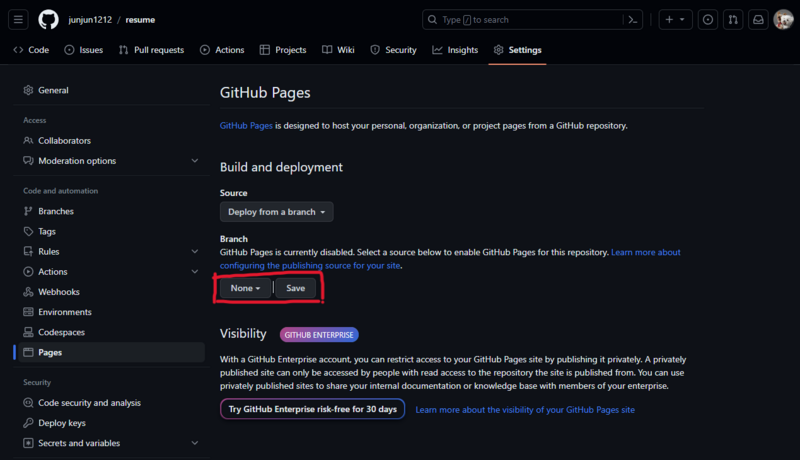800x460 pixels.
Task: Click the Branches git-branch icon
Action: tap(28, 211)
